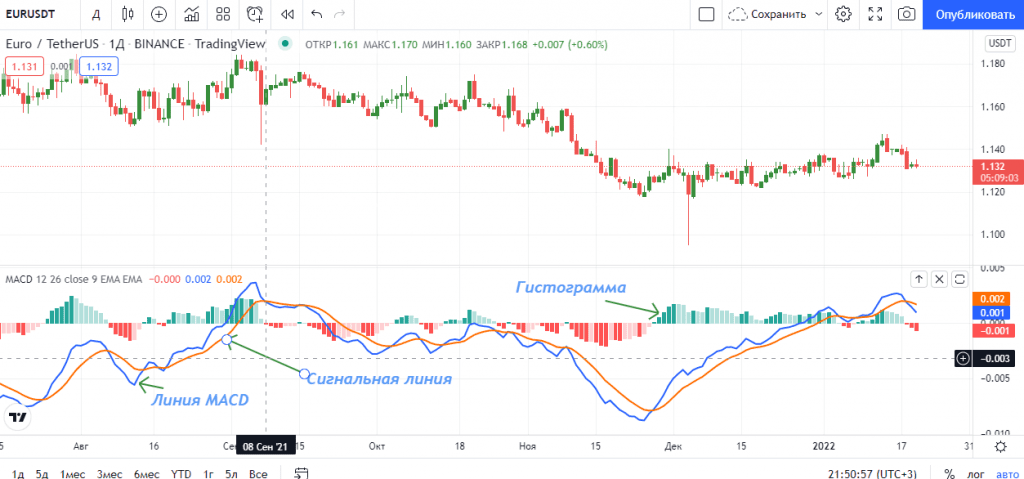Viewport: 1024px width, 479px height.
Task: Undo the last chart action
Action: (317, 14)
